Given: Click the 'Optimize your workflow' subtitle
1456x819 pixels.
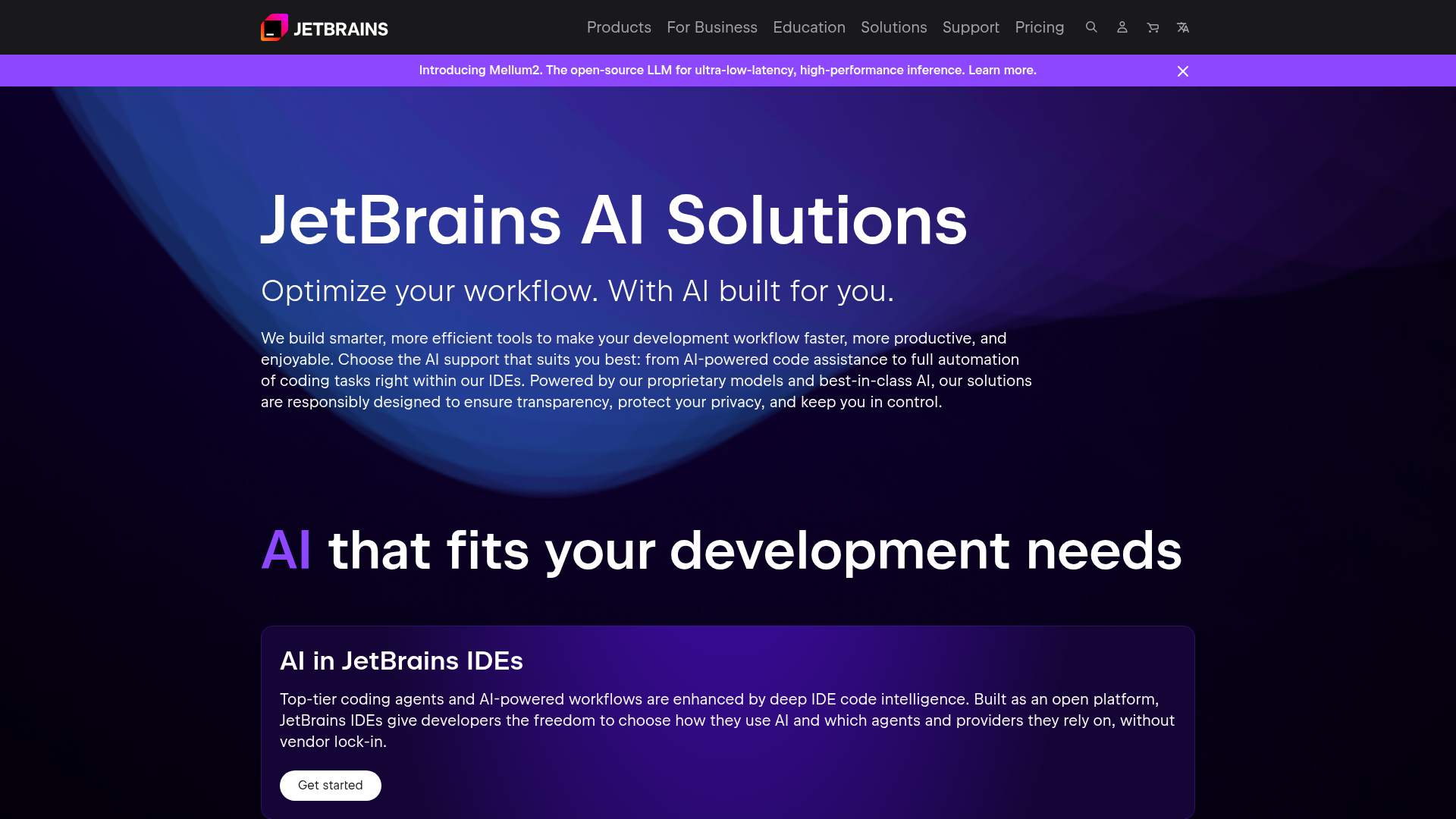Looking at the screenshot, I should point(578,291).
